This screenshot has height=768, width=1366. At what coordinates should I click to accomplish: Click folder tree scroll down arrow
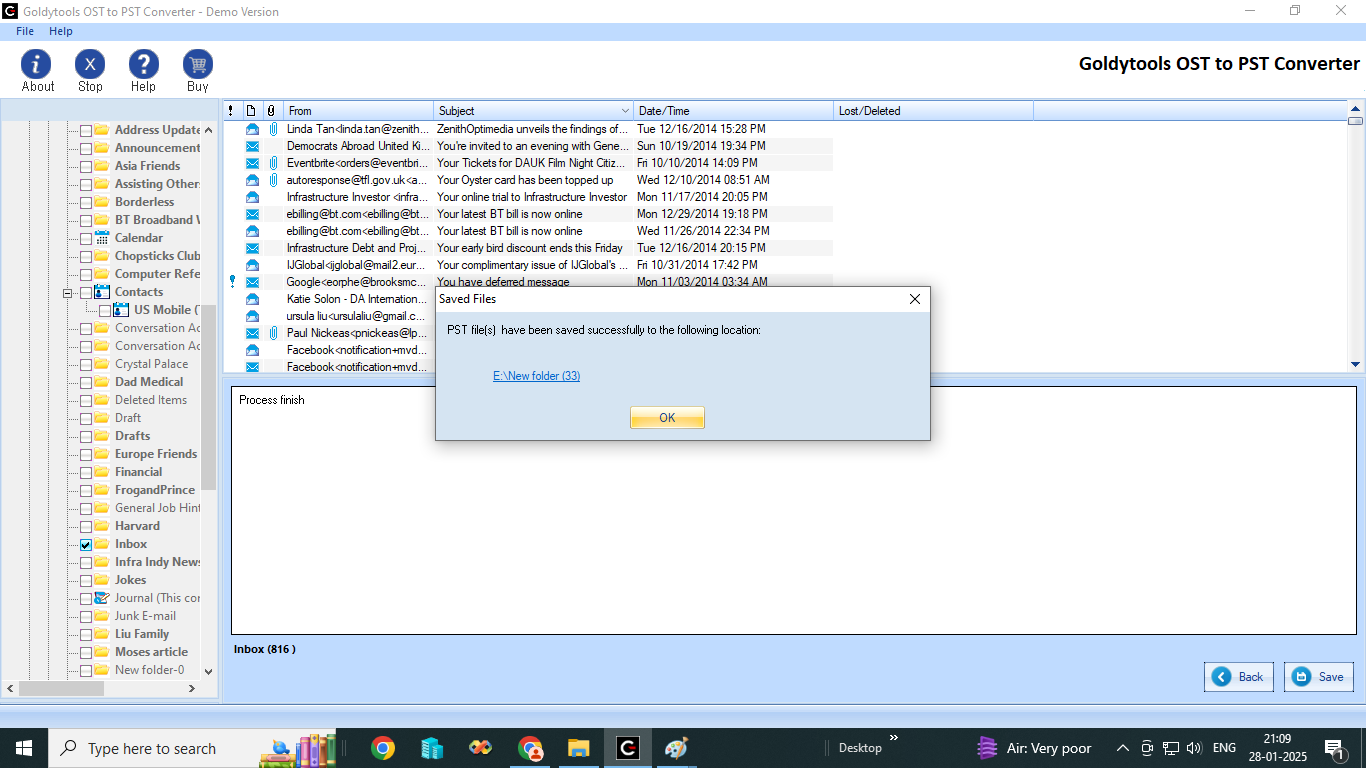click(209, 671)
